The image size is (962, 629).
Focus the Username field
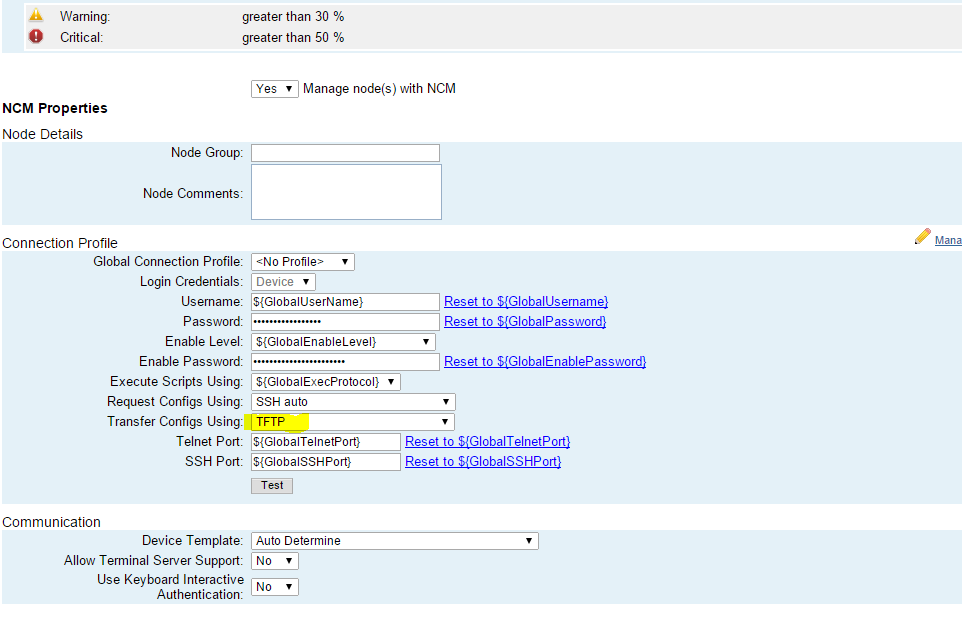tap(345, 302)
